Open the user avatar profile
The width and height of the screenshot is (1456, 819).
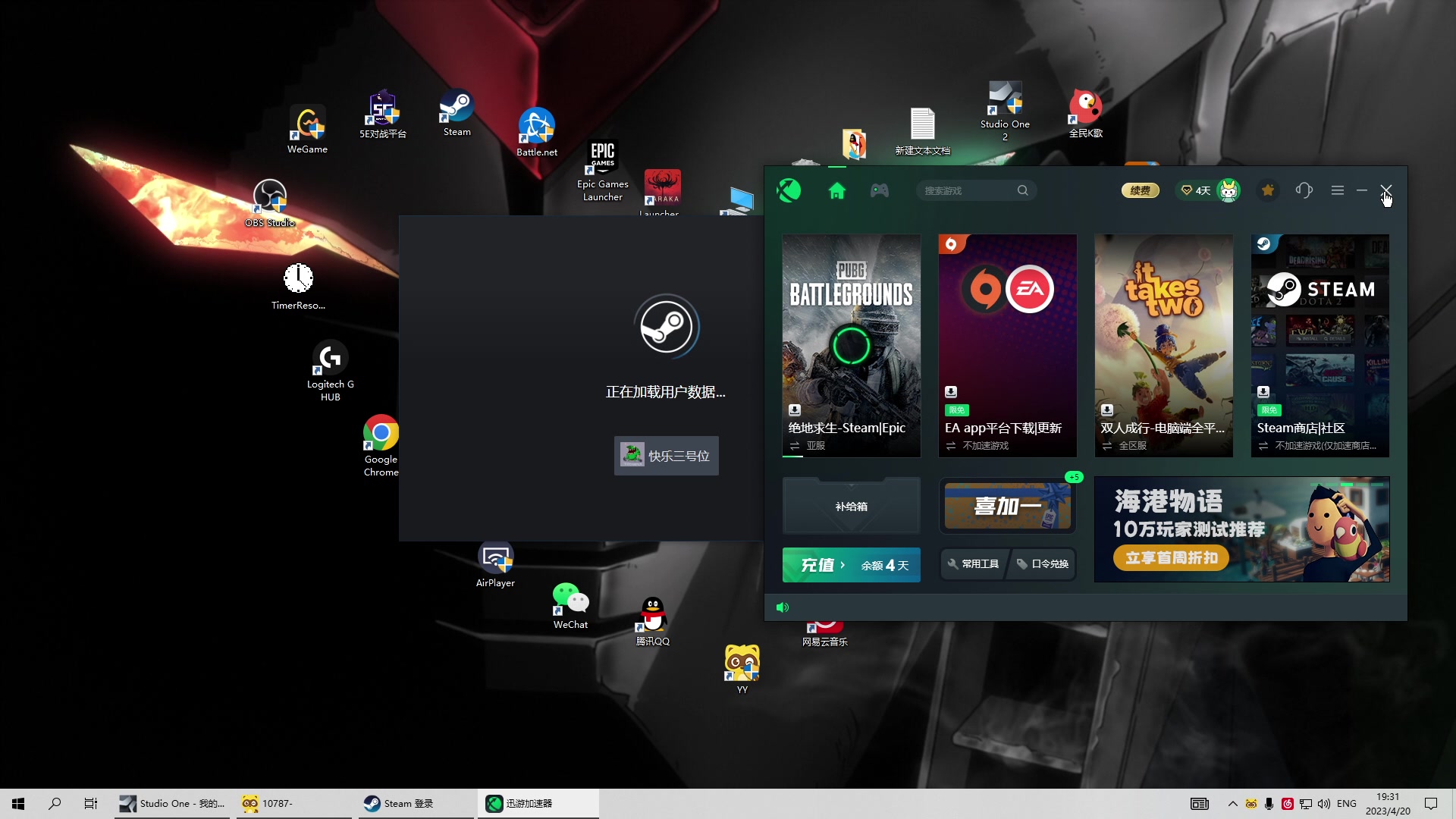click(1228, 190)
